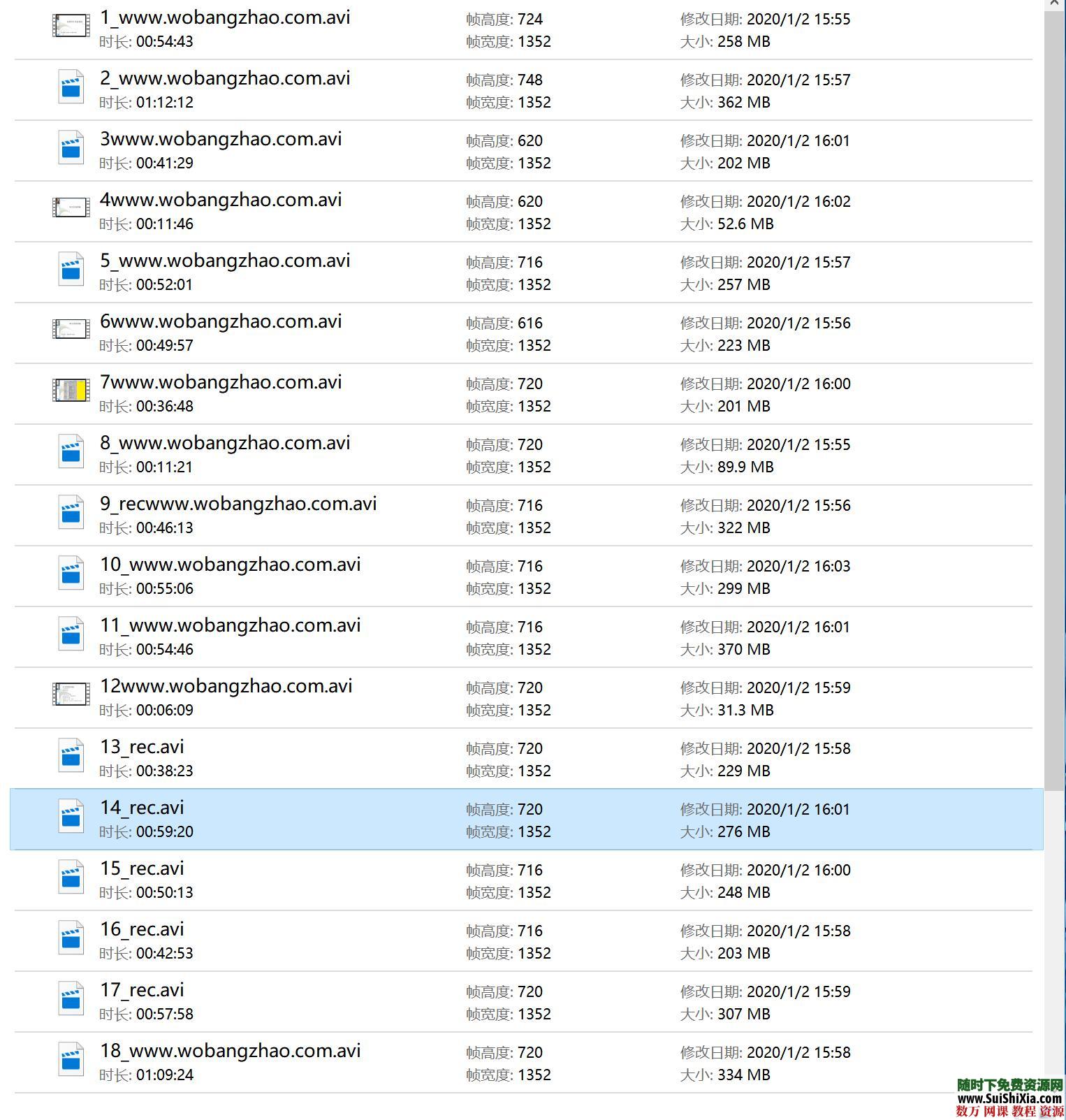Click the duration 01:09:24 text

pos(165,1075)
